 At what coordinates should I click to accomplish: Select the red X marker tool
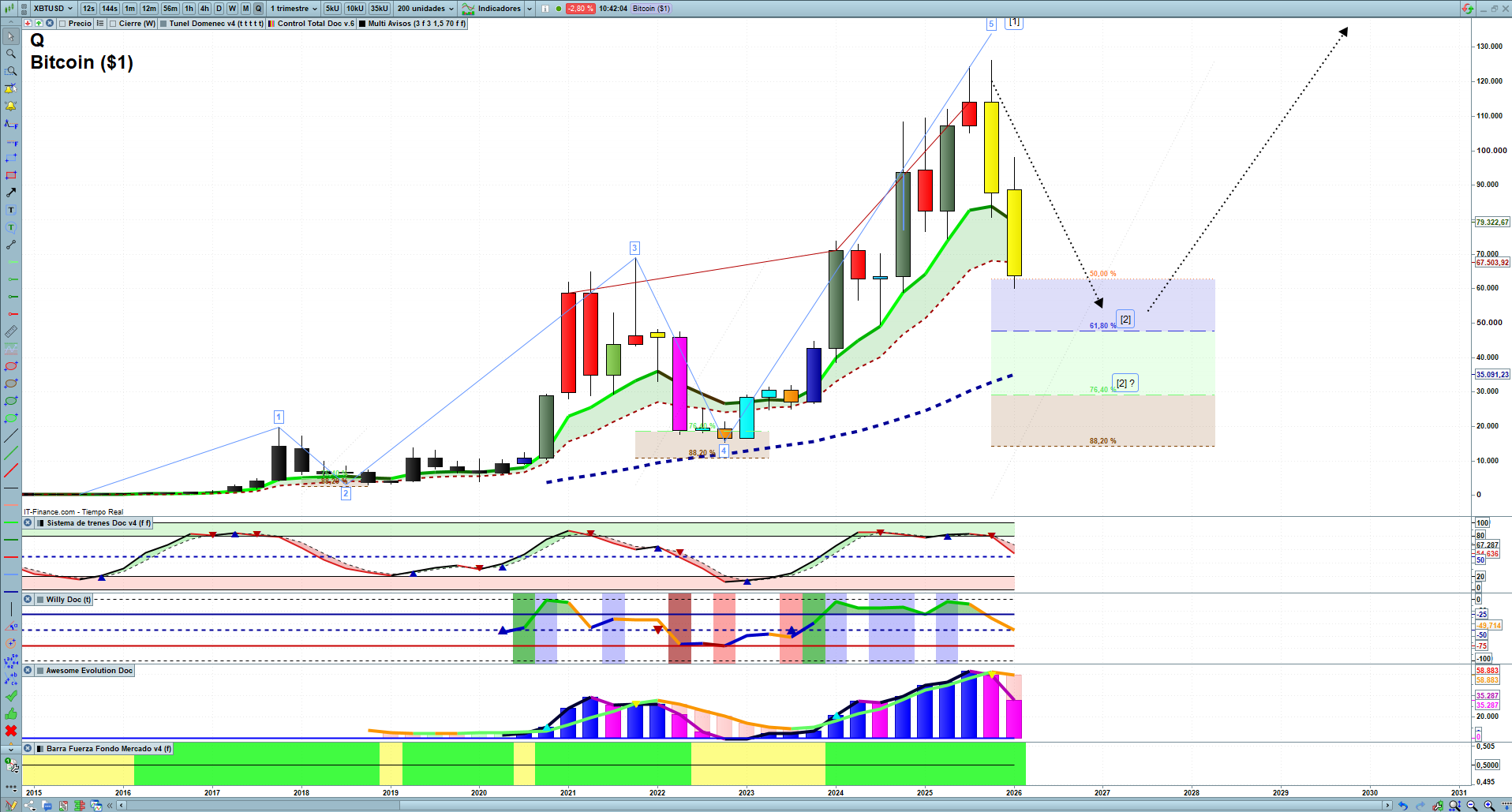point(11,731)
